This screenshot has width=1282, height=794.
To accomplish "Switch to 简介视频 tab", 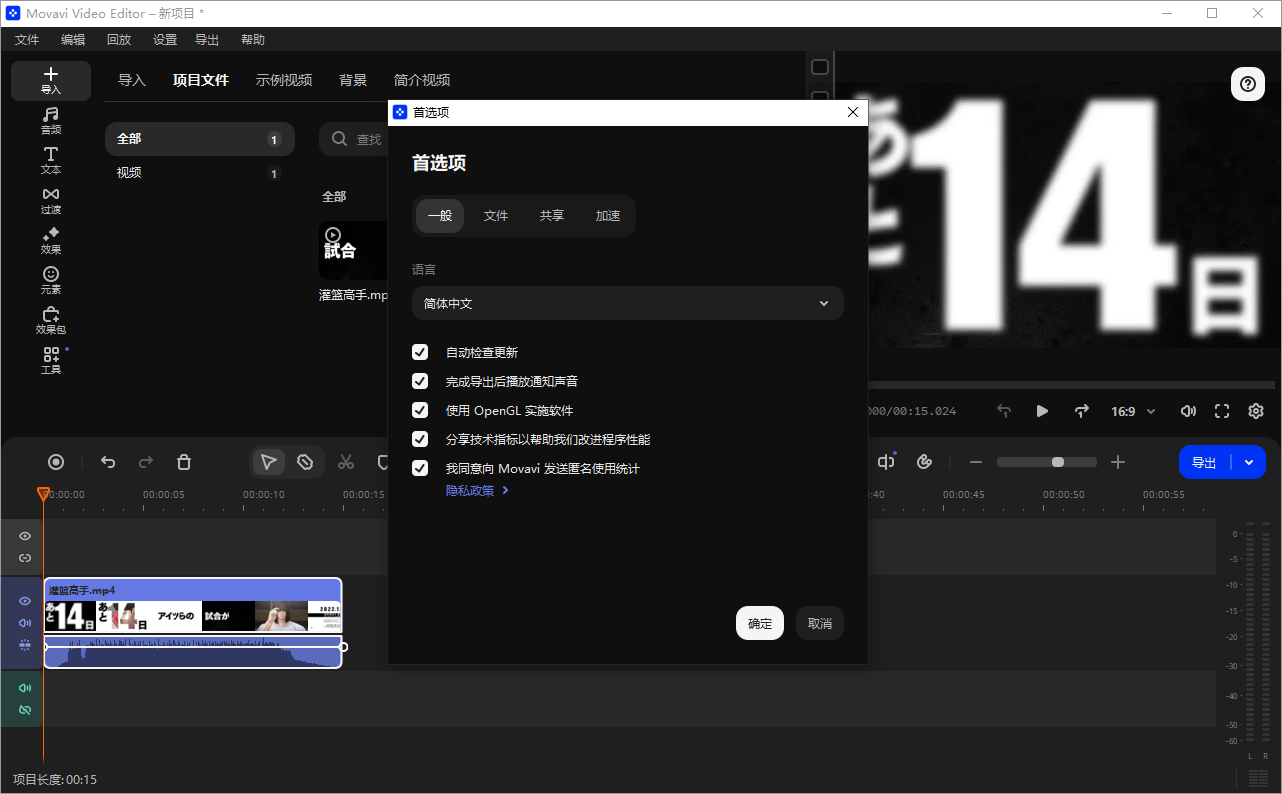I will pos(422,80).
